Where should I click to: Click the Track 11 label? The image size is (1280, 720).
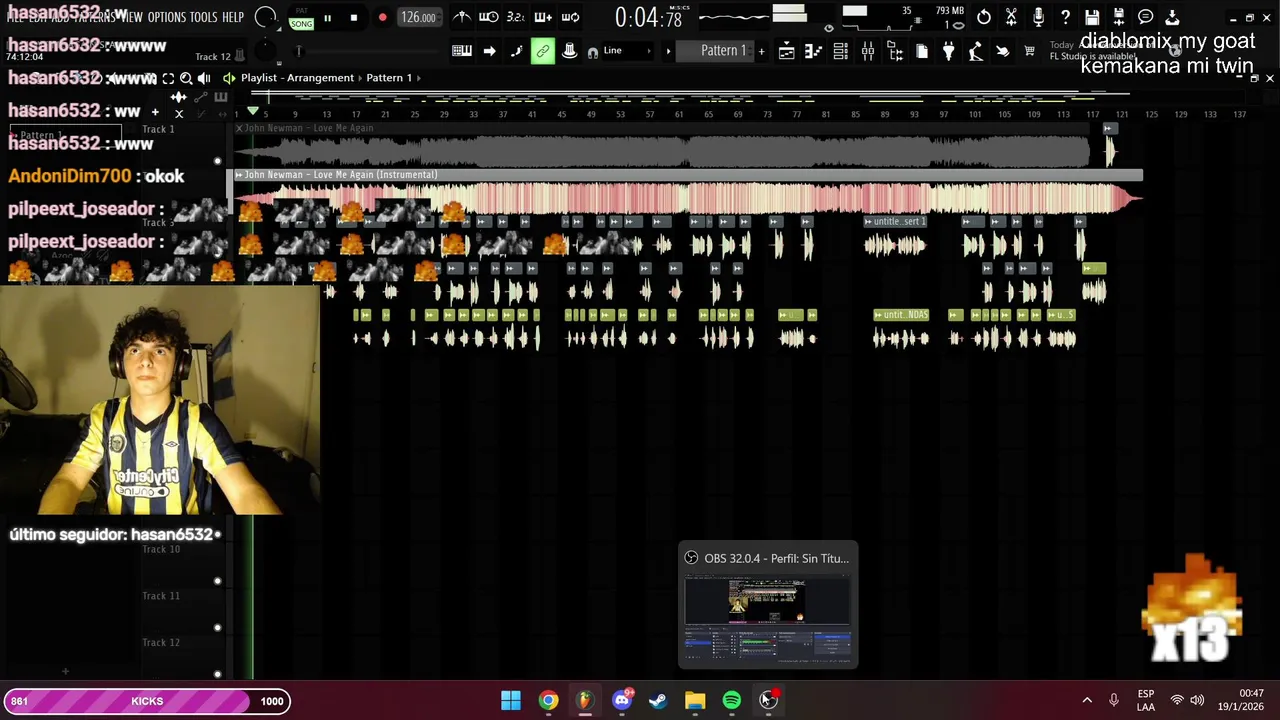161,596
